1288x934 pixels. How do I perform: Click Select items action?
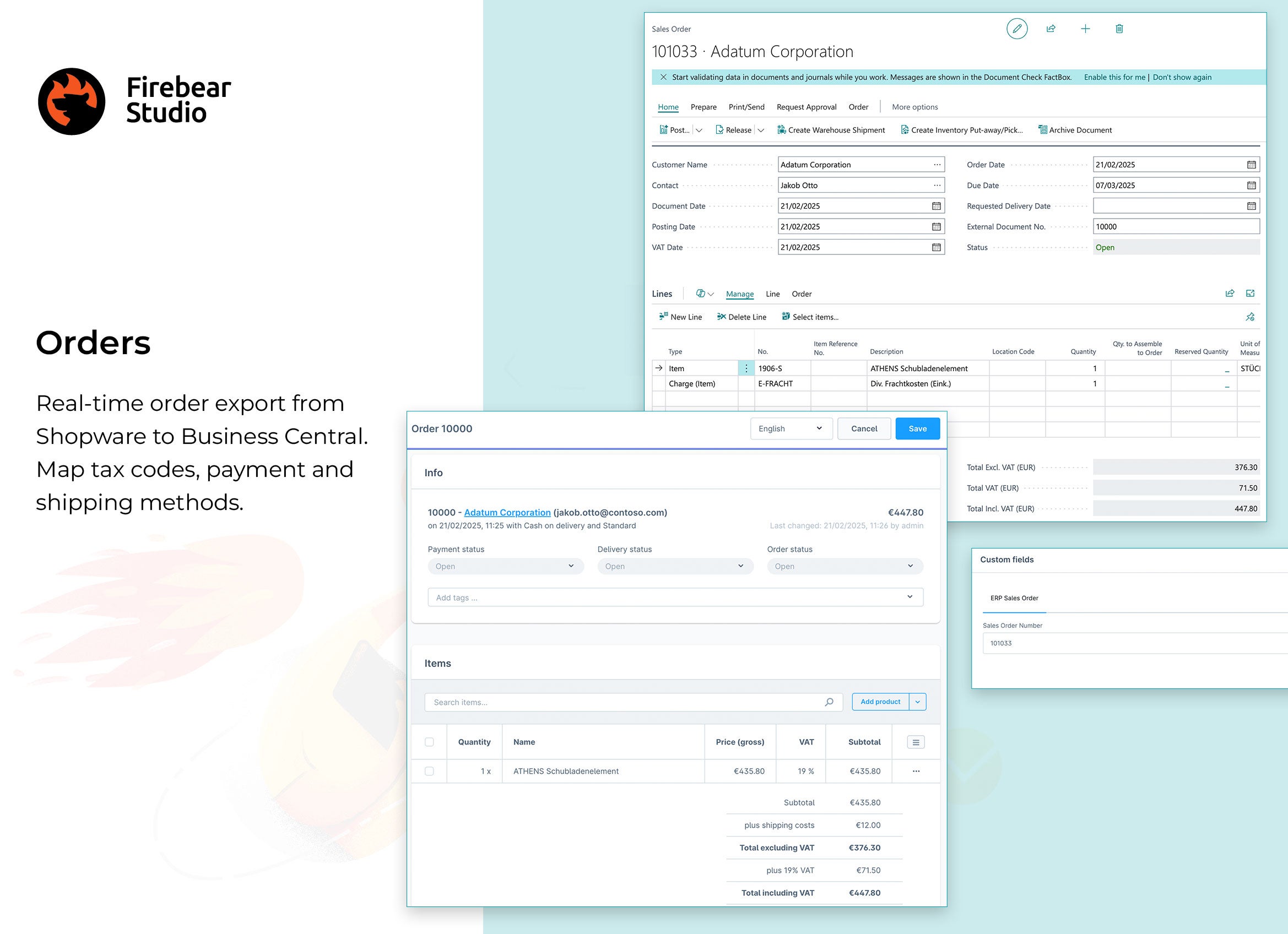click(810, 317)
